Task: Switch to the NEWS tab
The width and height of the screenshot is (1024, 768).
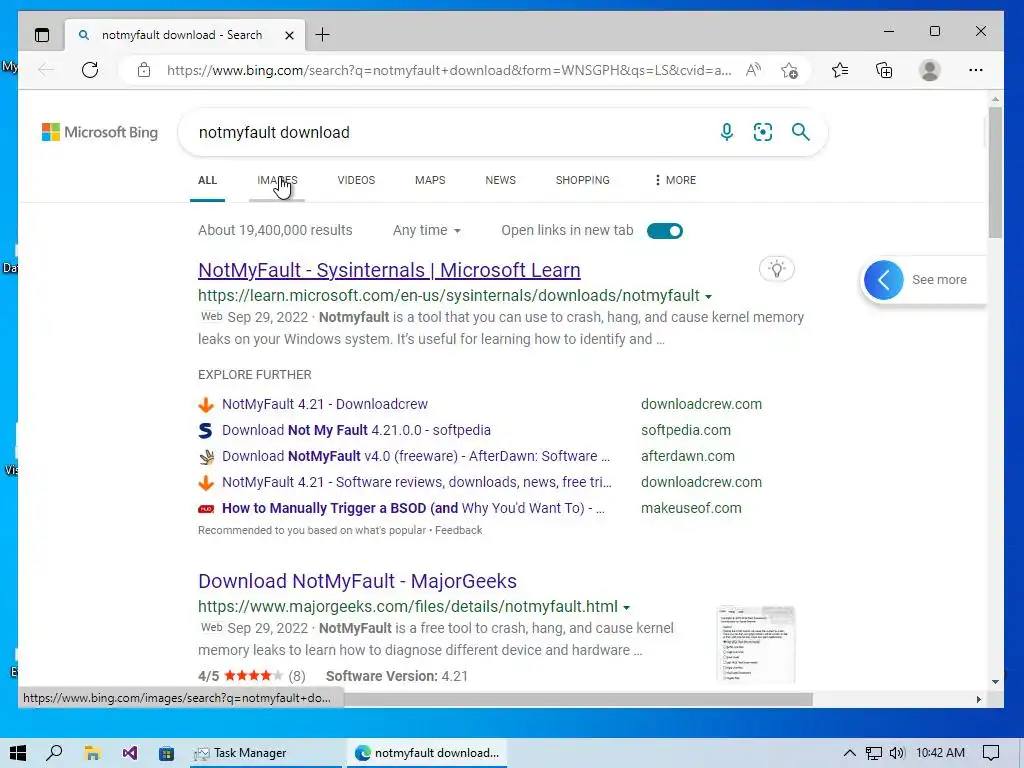Action: (x=500, y=180)
